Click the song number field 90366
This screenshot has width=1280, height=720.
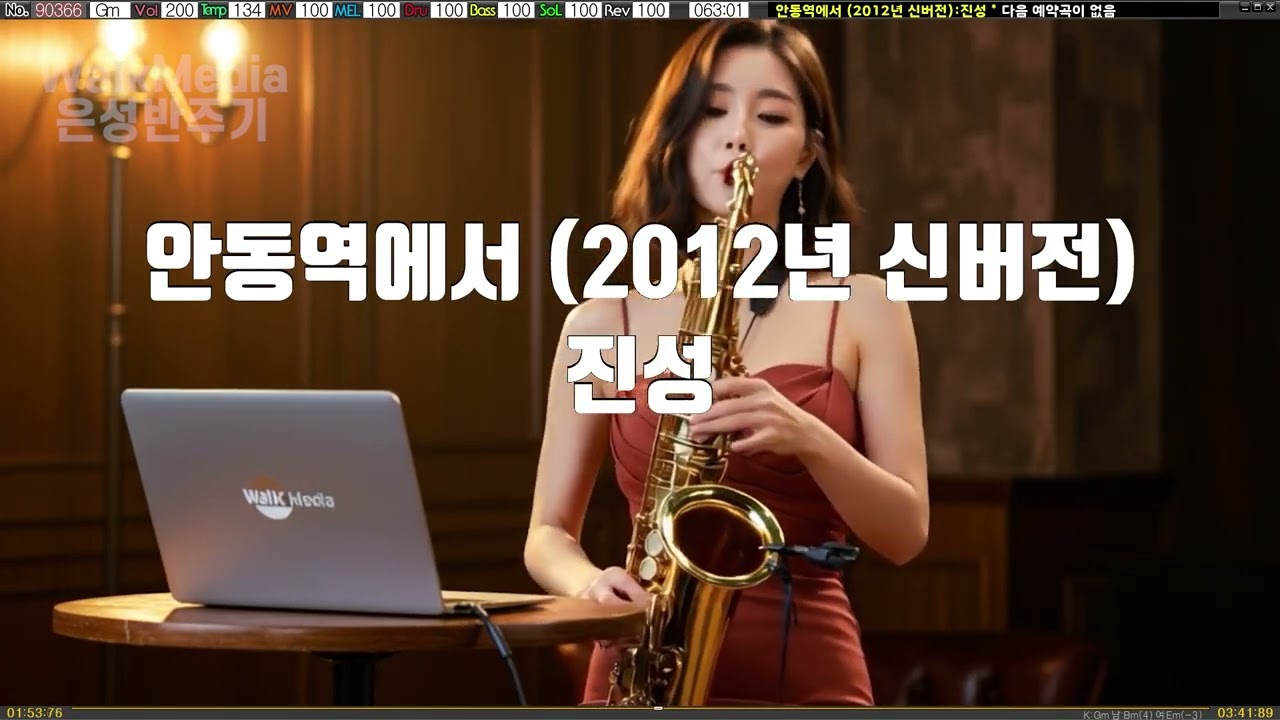pos(58,10)
